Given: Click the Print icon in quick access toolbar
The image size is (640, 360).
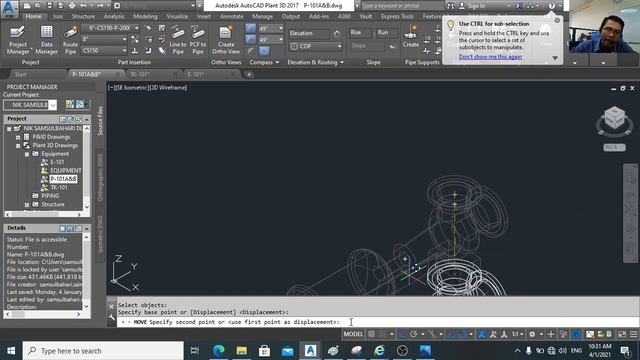Looking at the screenshot, I should pos(72,6).
